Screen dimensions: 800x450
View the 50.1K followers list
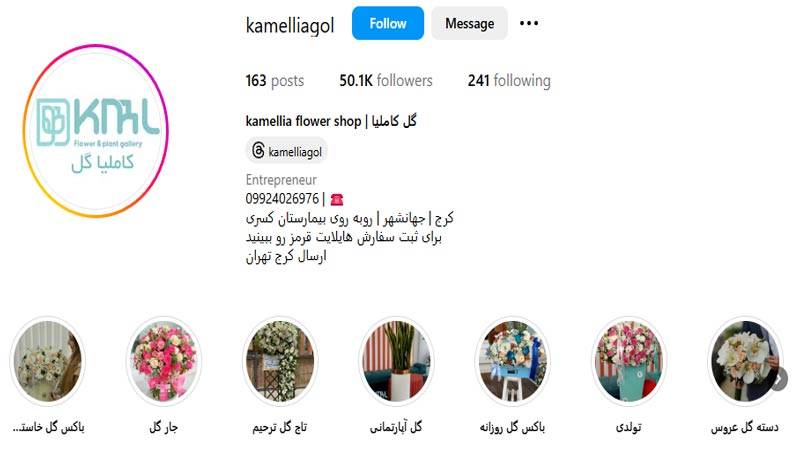pos(386,80)
